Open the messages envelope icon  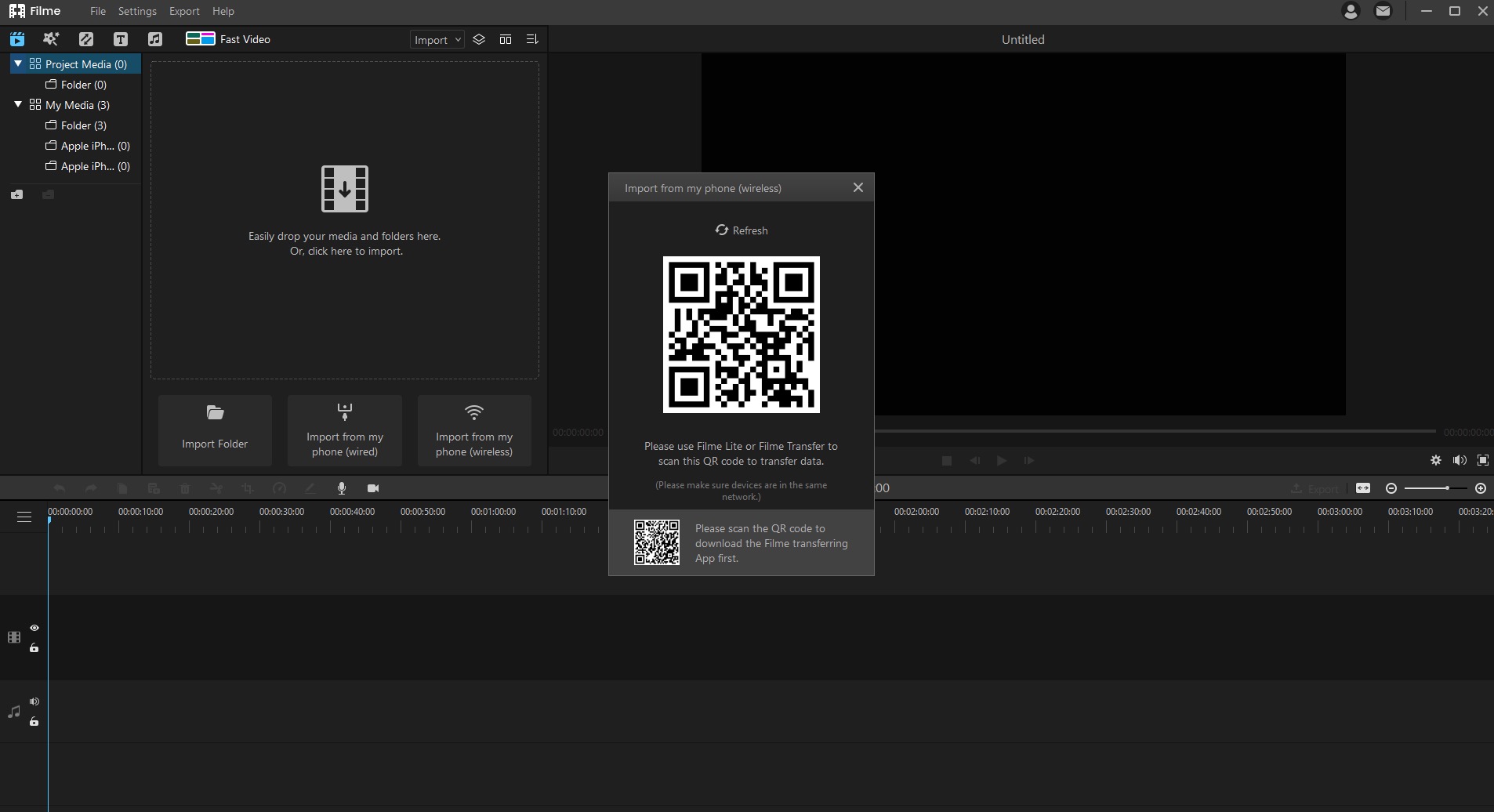[1383, 11]
